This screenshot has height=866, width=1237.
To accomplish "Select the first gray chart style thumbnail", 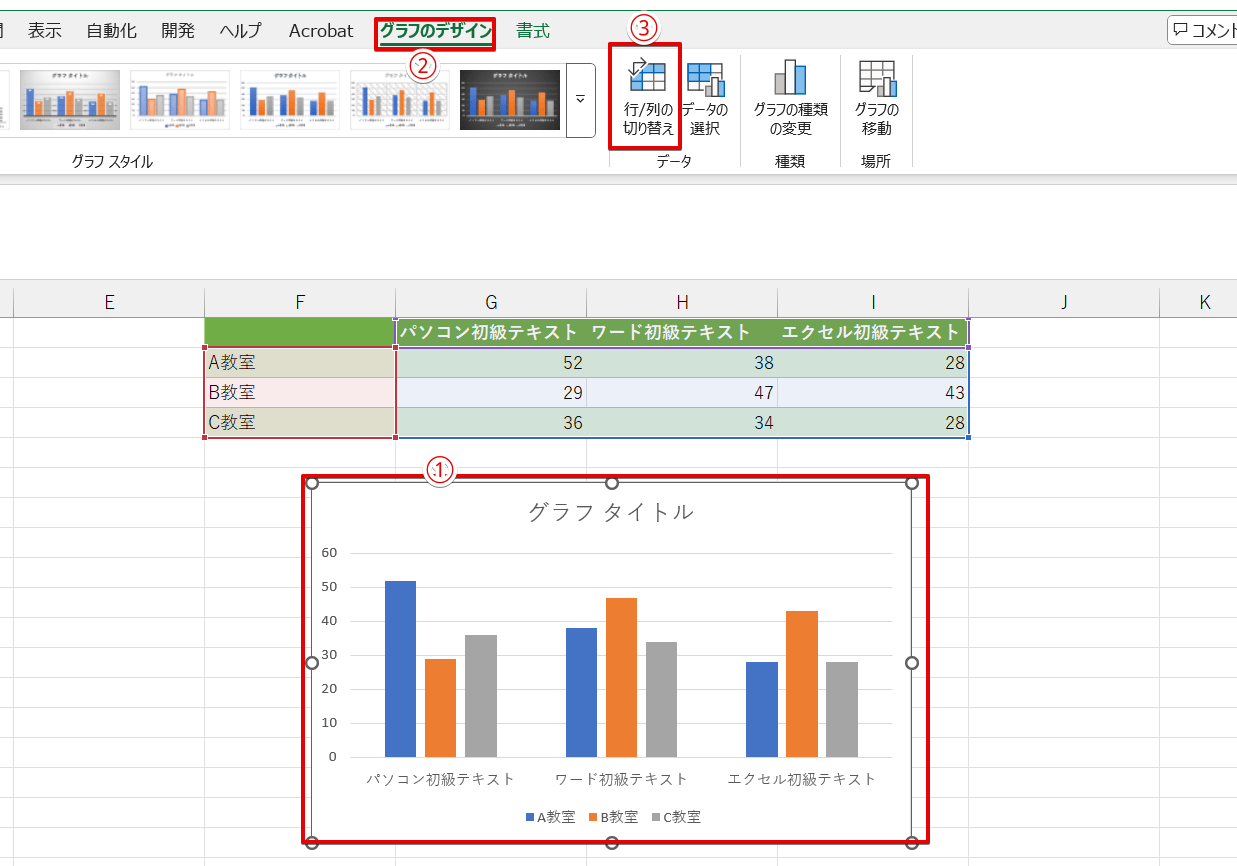I will pyautogui.click(x=70, y=100).
